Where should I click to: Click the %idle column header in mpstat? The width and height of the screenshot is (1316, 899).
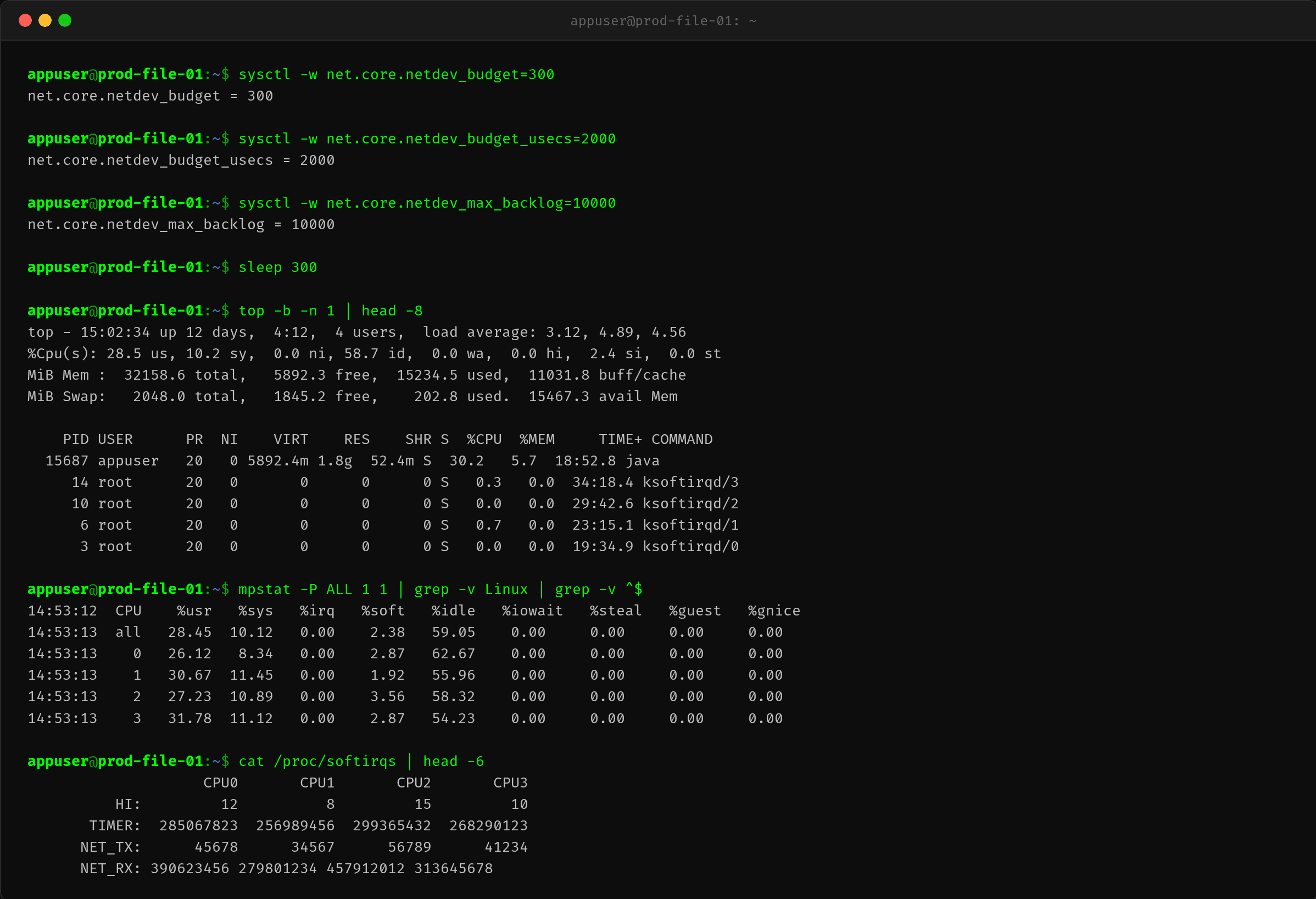[x=454, y=611]
